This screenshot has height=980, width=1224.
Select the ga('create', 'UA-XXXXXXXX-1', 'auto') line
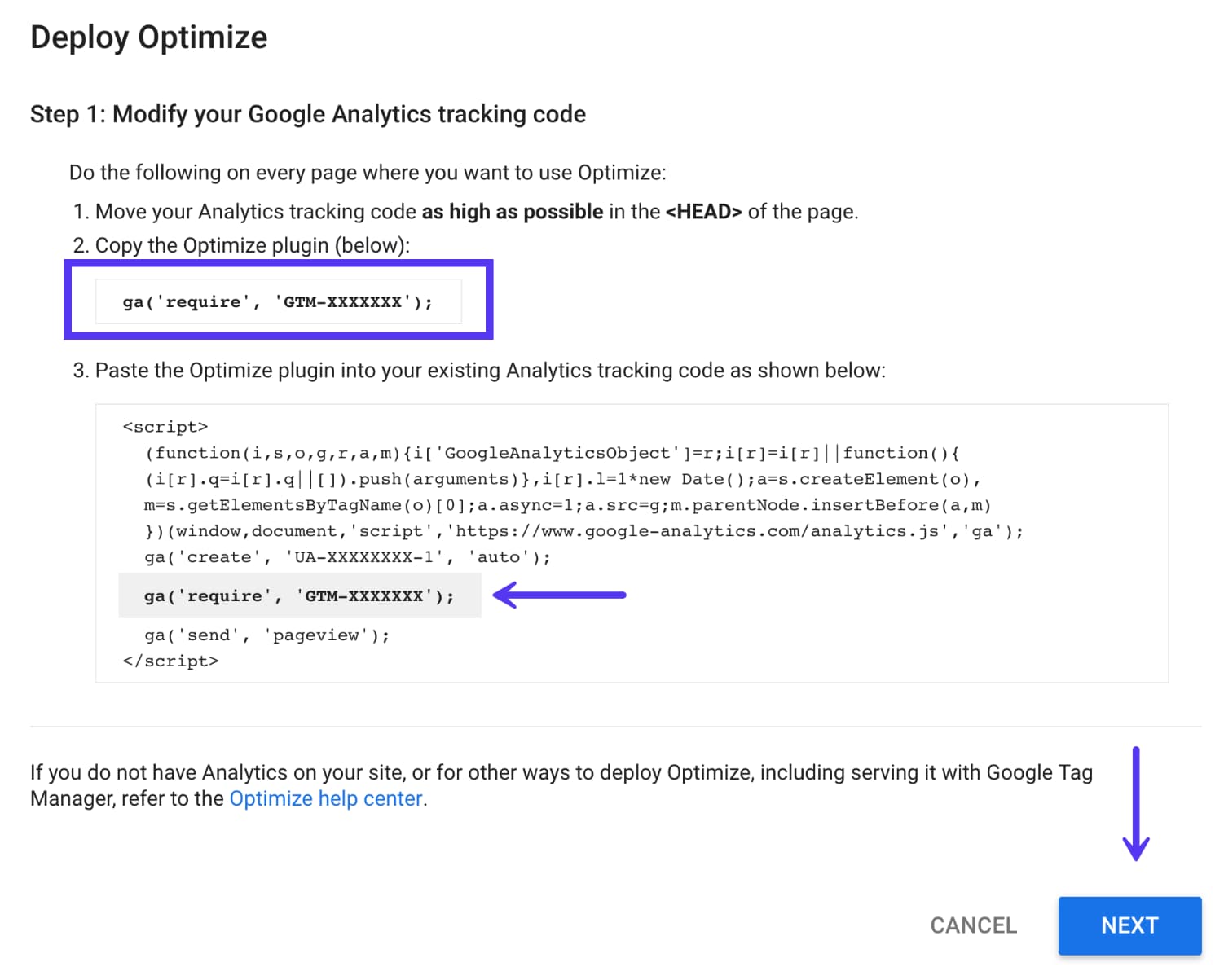[348, 557]
